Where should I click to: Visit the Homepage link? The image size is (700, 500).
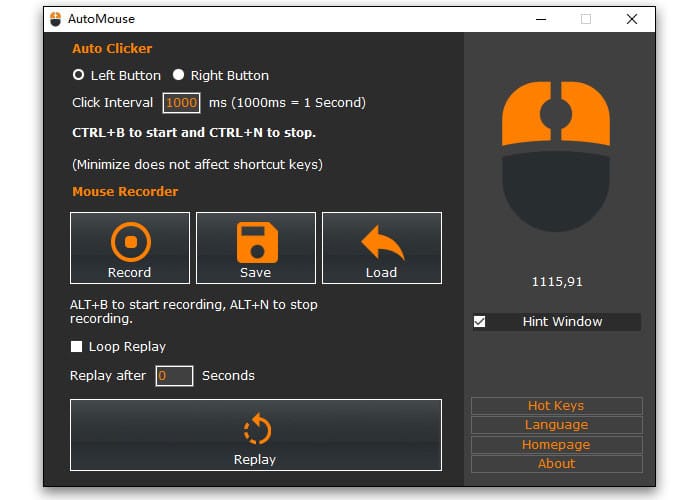point(556,444)
